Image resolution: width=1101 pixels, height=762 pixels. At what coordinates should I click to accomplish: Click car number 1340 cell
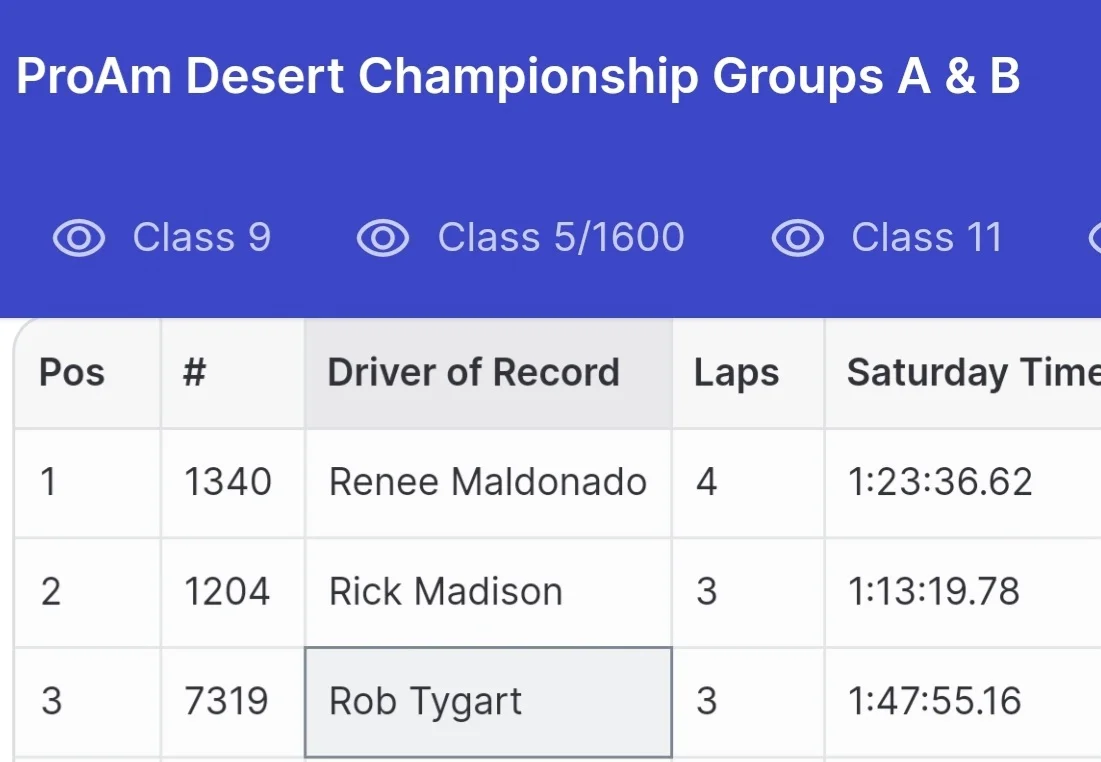tap(228, 482)
